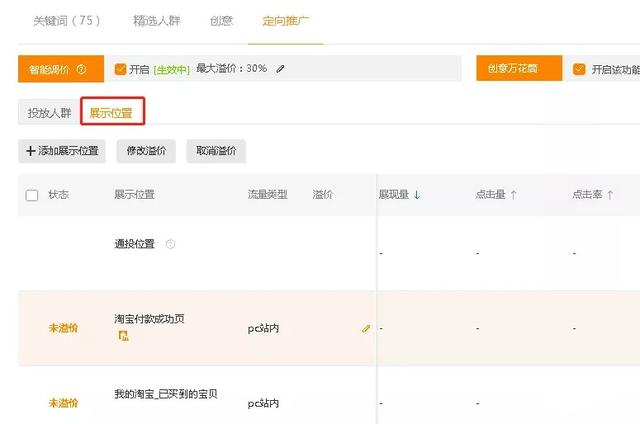Click 淘宝付款成功页 placement name

tap(149, 319)
